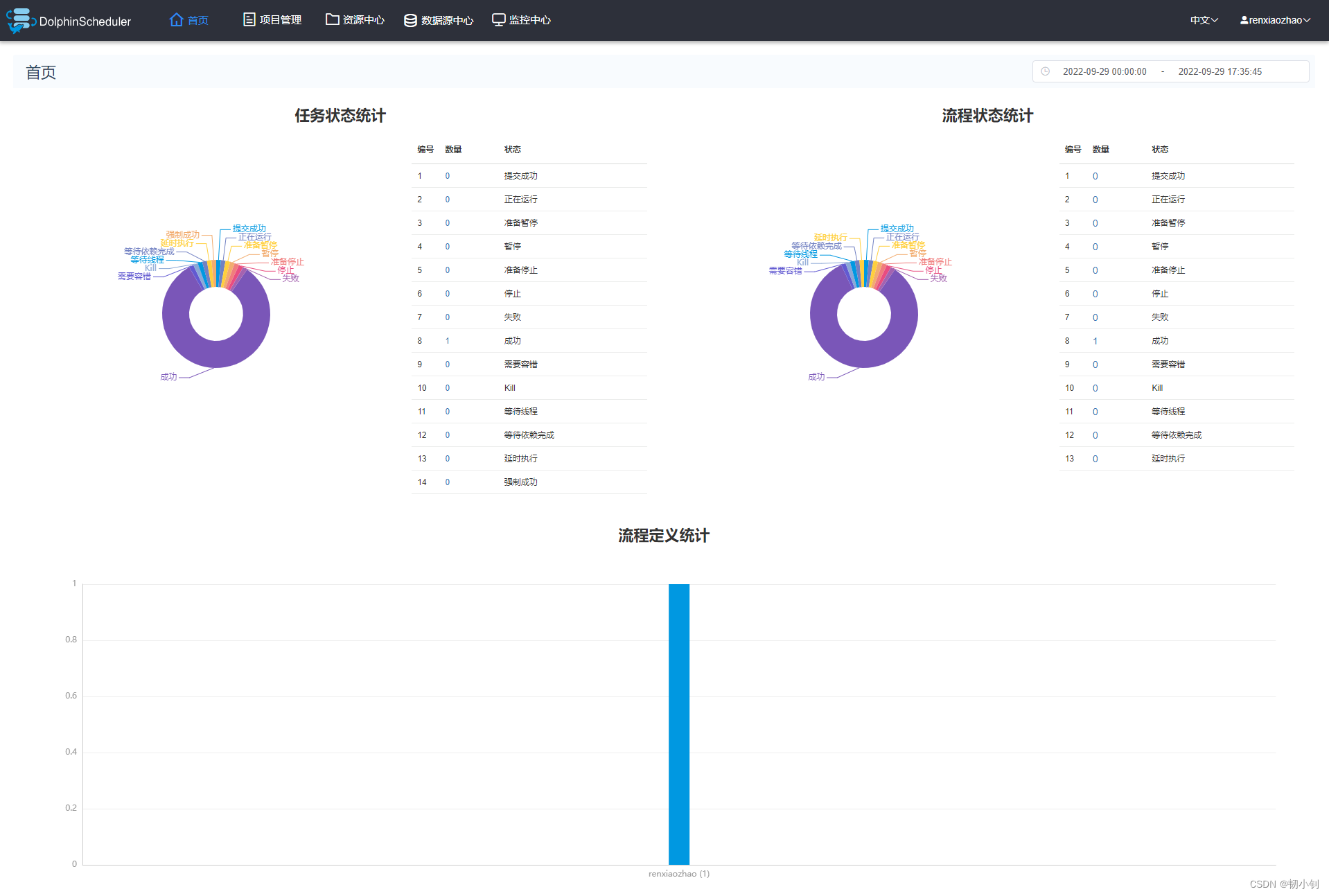Image resolution: width=1329 pixels, height=896 pixels.
Task: Click 需要容错 label in process pie chart
Action: (x=786, y=271)
